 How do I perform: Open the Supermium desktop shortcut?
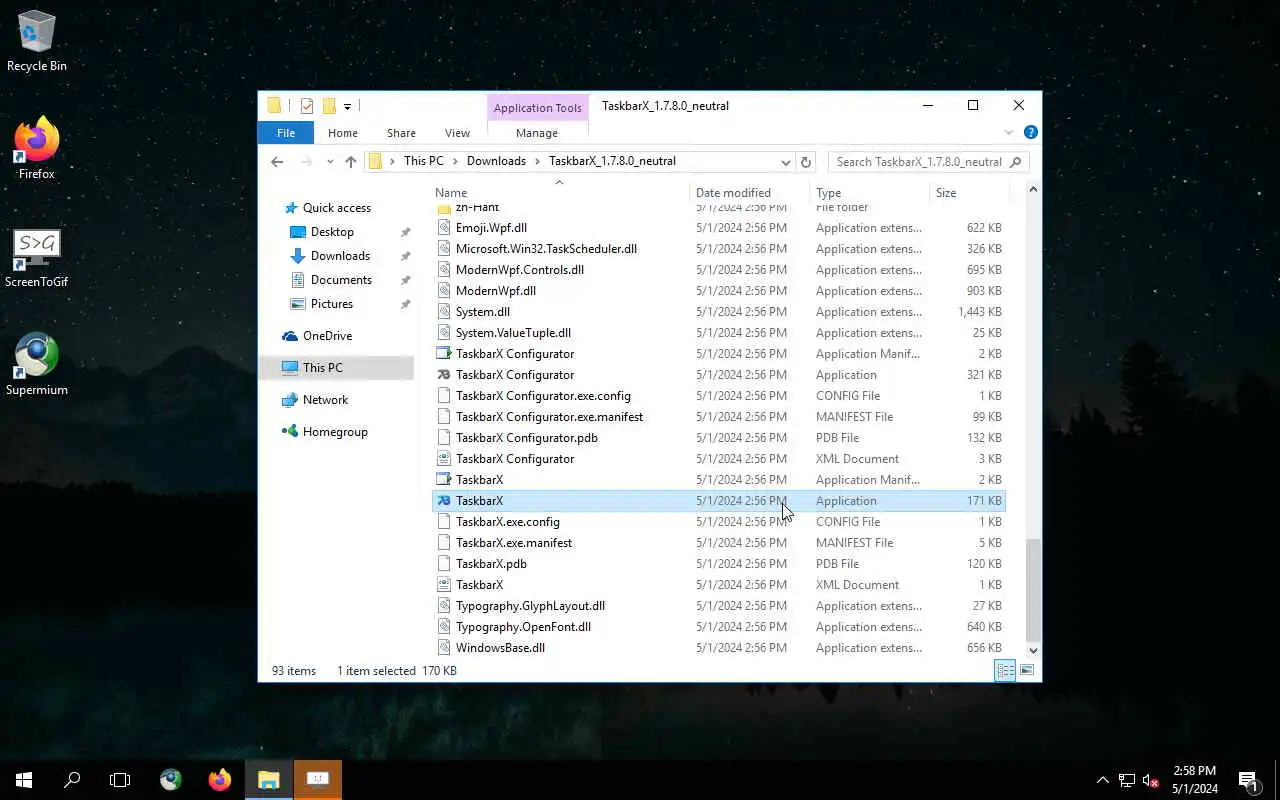click(37, 366)
